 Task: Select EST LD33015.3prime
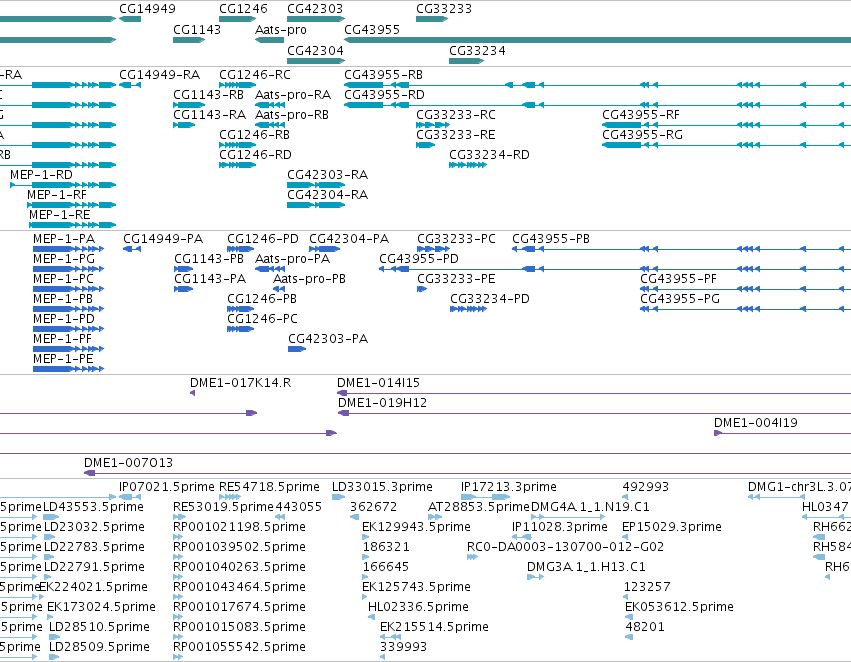pyautogui.click(x=382, y=487)
